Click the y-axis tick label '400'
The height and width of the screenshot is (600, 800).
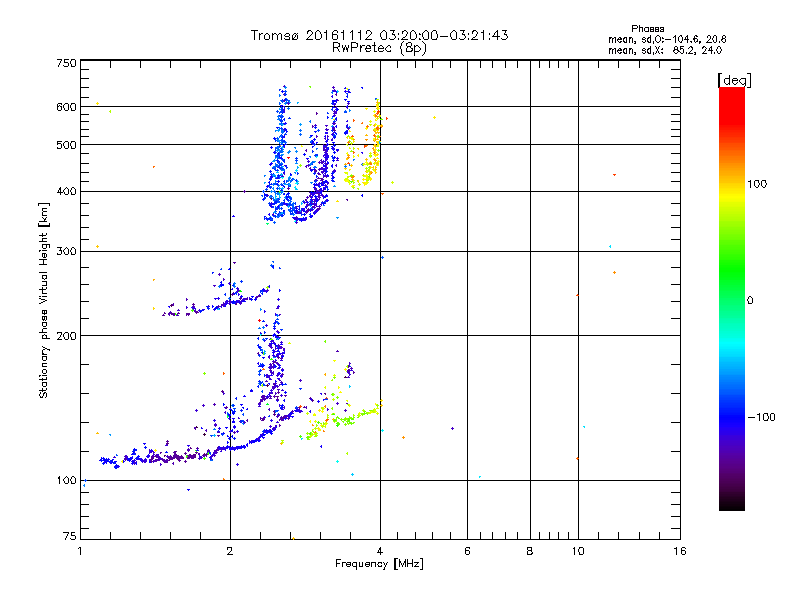[x=66, y=191]
